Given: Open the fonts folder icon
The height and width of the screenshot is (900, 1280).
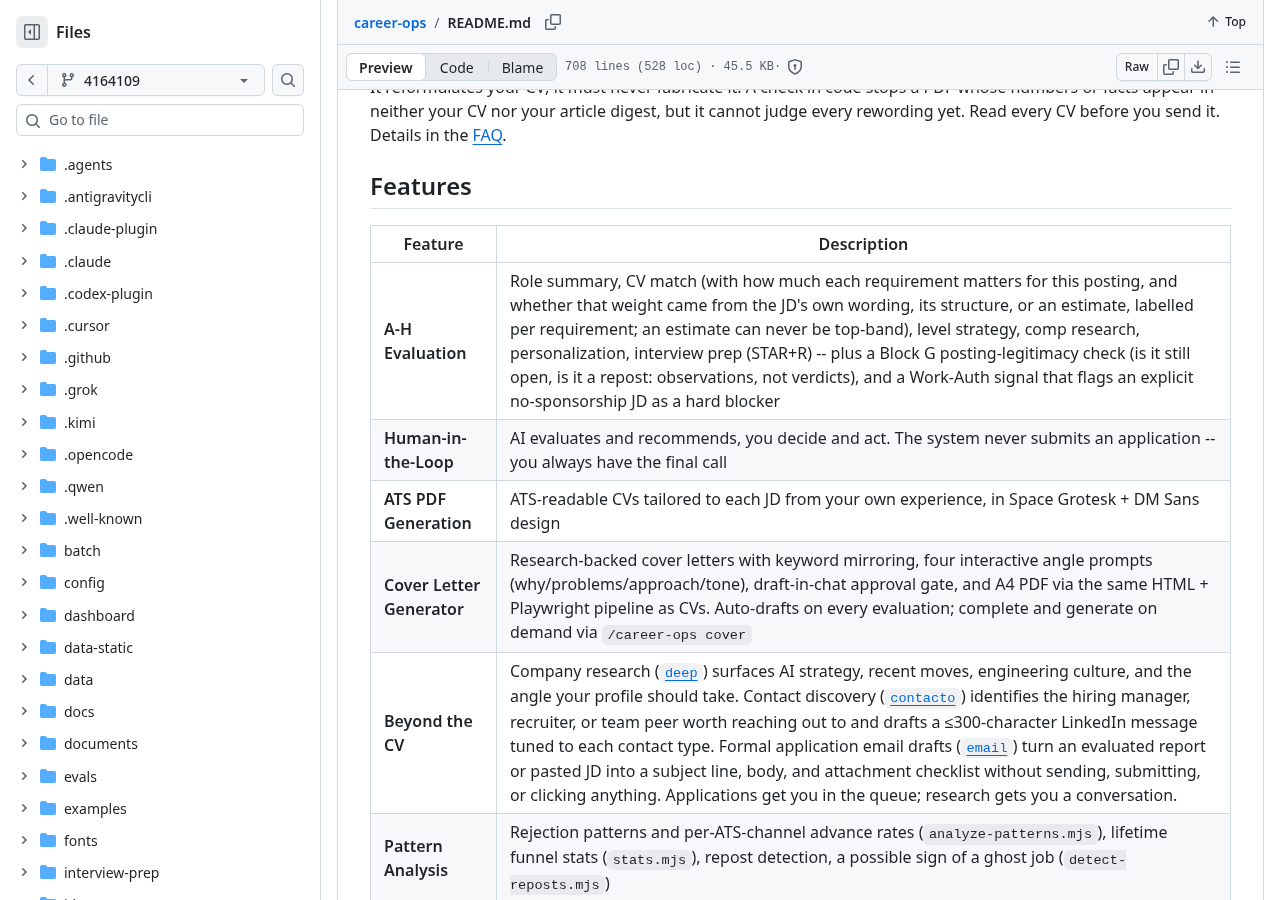Looking at the screenshot, I should 48,840.
